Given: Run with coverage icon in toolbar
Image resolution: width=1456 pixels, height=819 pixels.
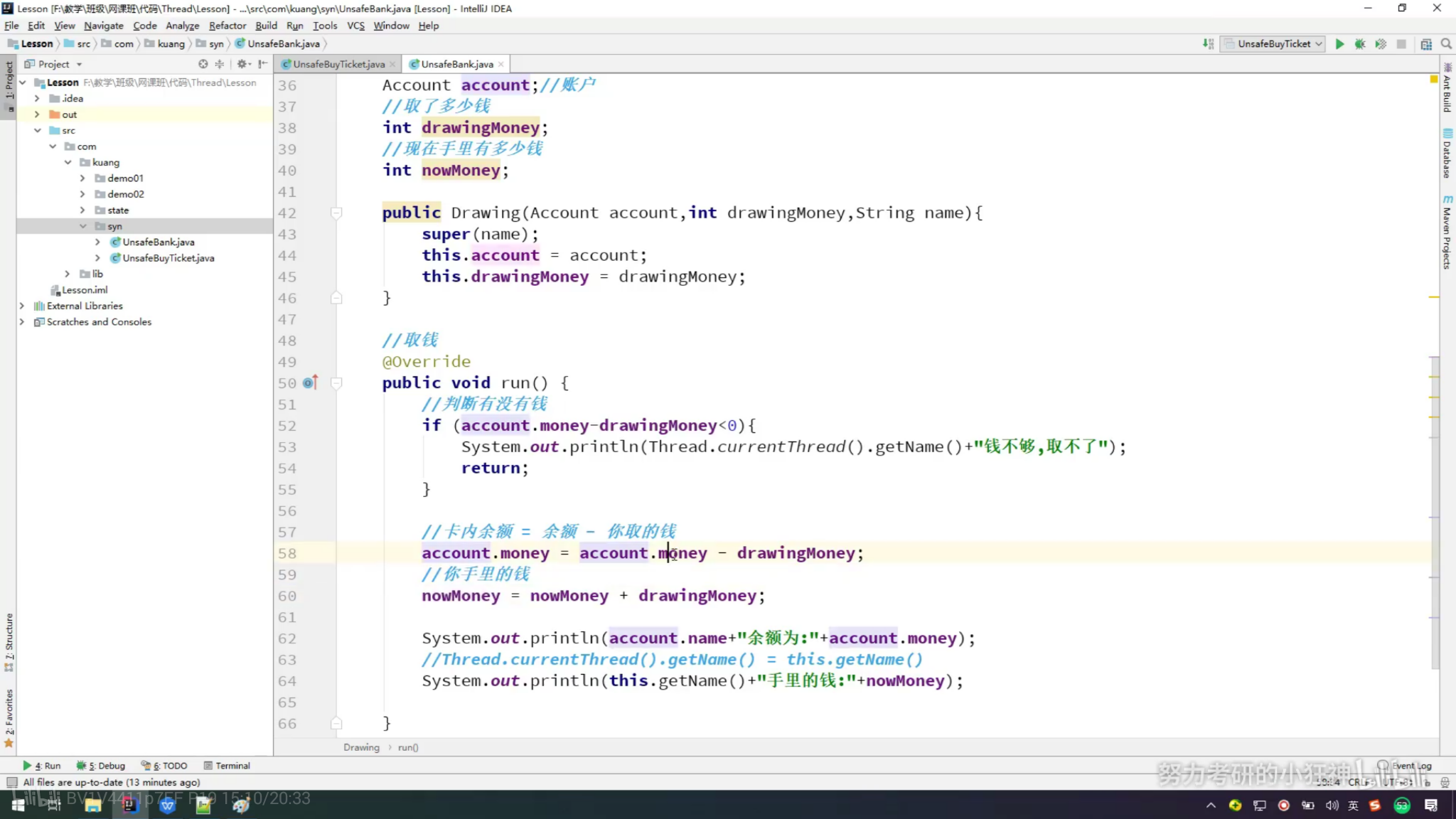Looking at the screenshot, I should point(1381,44).
